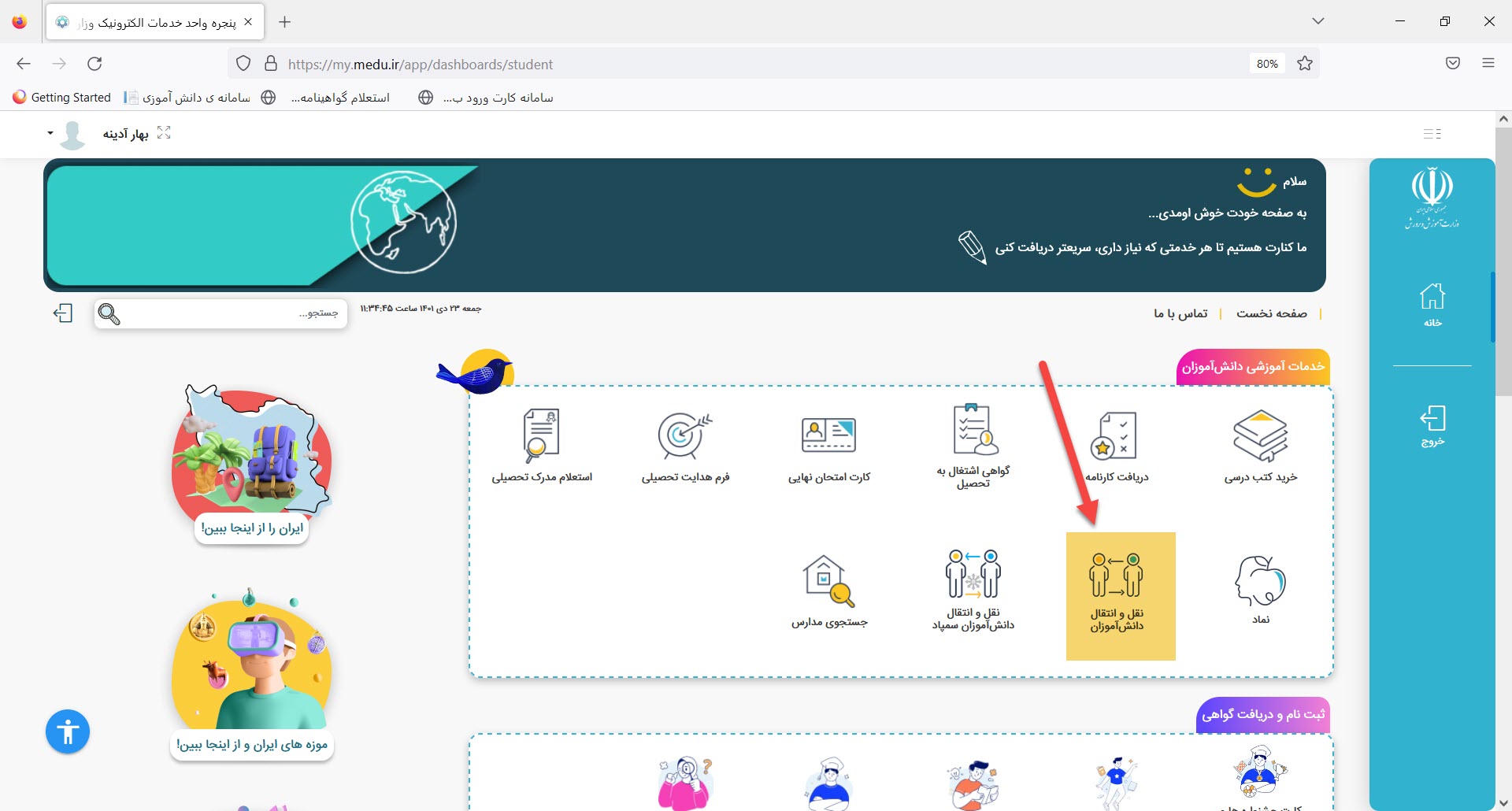Go to صفحه نخست menu item

(1271, 313)
